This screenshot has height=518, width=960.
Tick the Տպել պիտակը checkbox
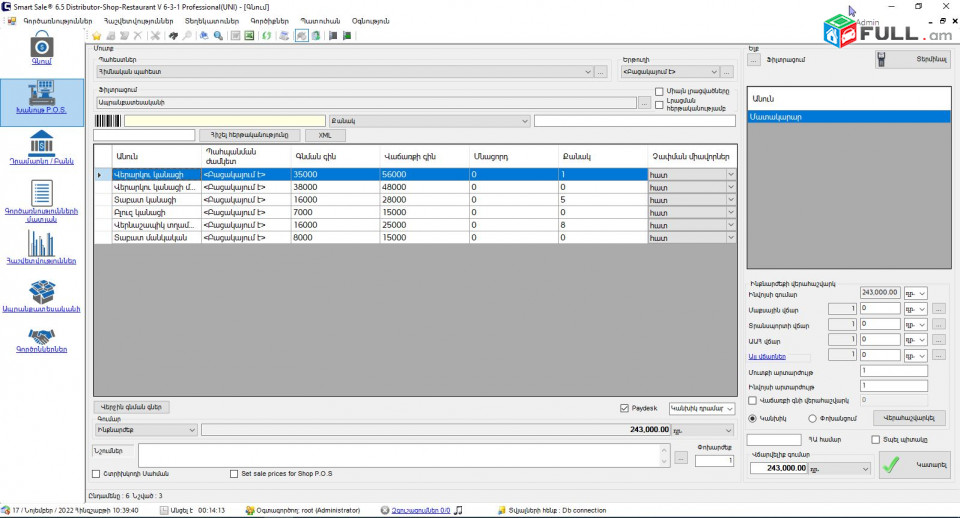point(876,440)
